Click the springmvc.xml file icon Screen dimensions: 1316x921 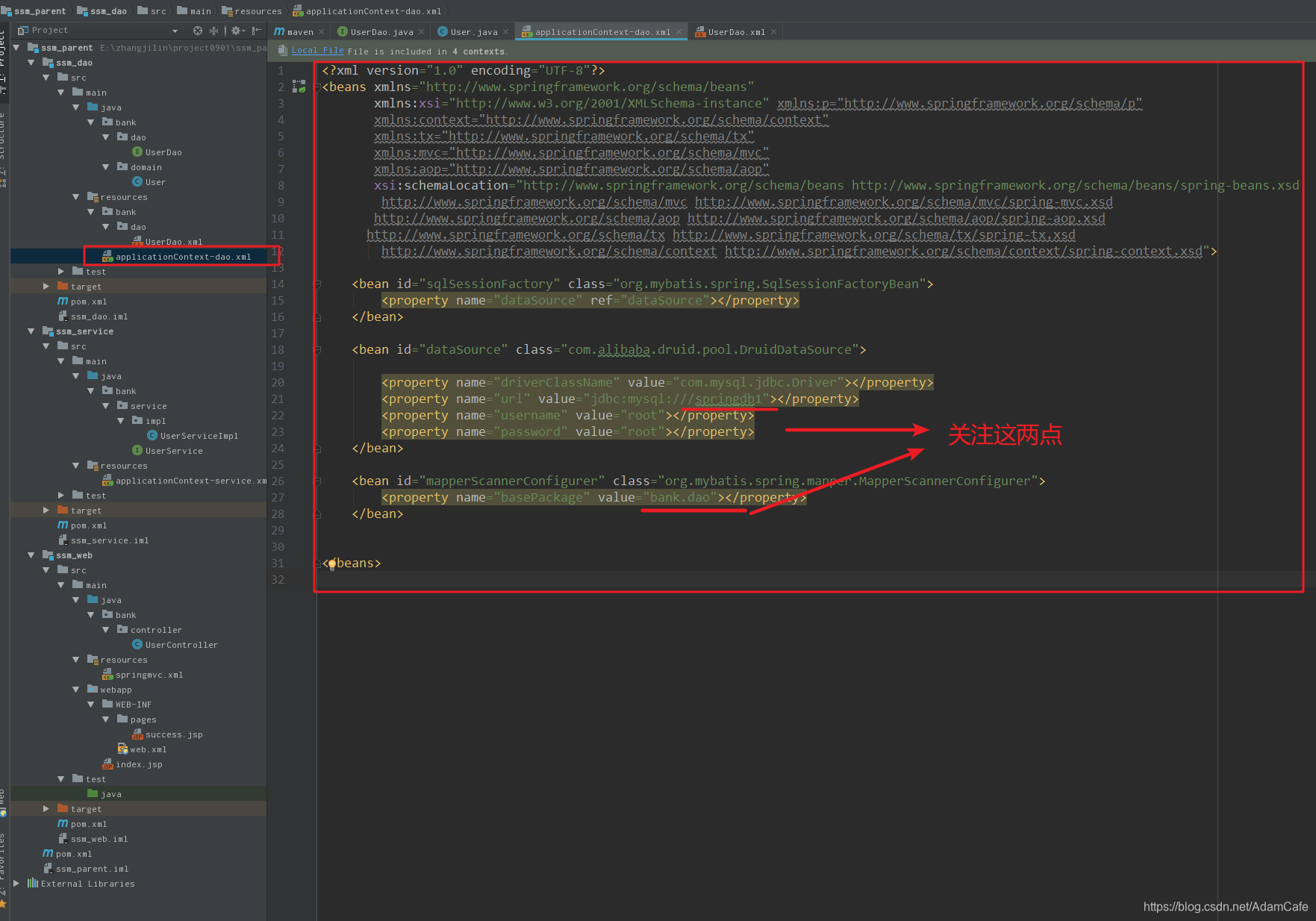click(x=107, y=675)
